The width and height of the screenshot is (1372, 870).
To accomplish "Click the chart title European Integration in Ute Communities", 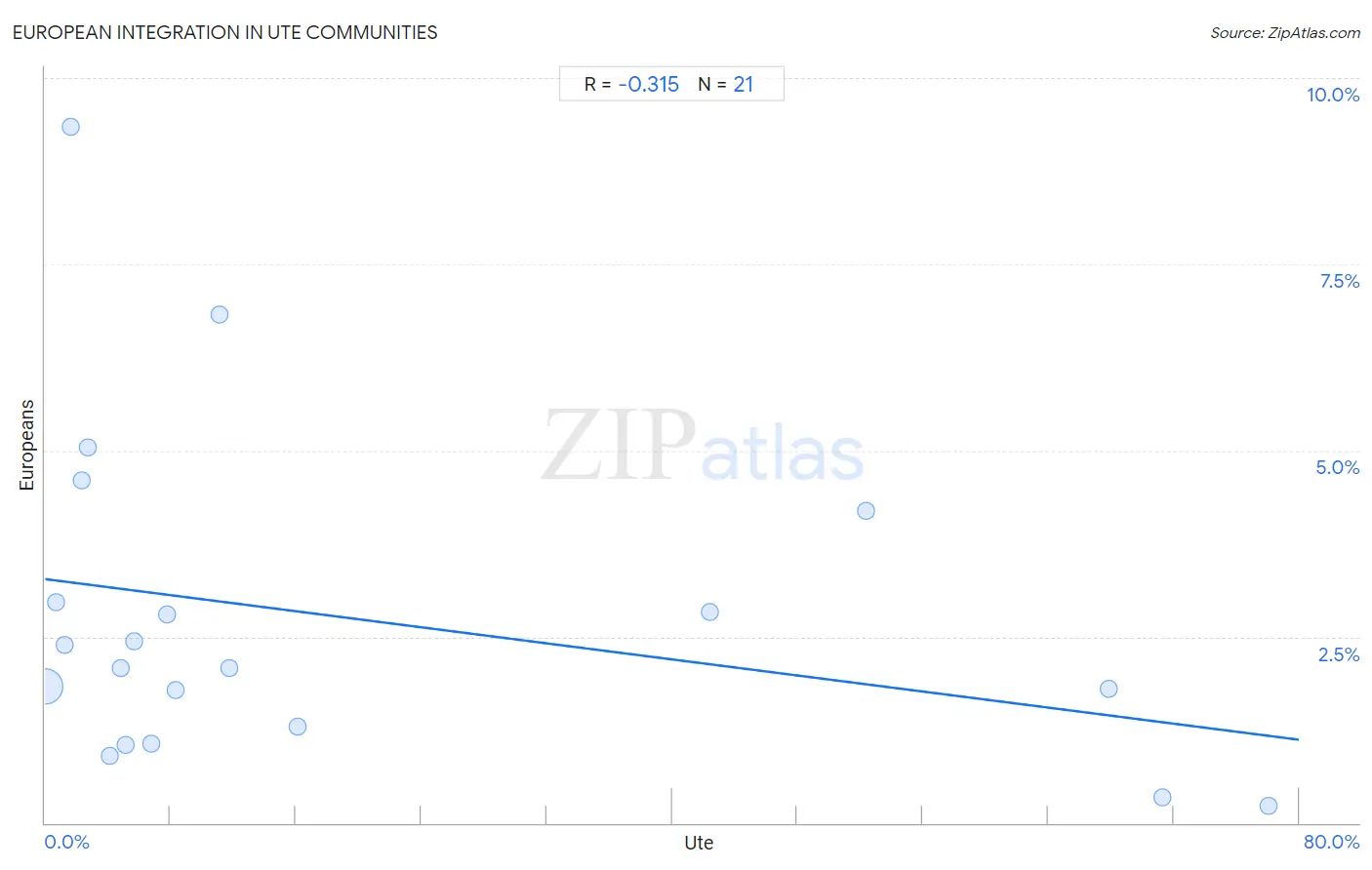I will coord(225,32).
